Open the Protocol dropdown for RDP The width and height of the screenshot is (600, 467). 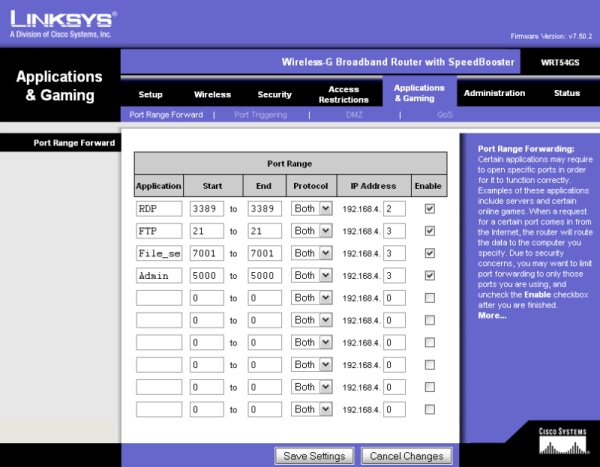tap(311, 209)
